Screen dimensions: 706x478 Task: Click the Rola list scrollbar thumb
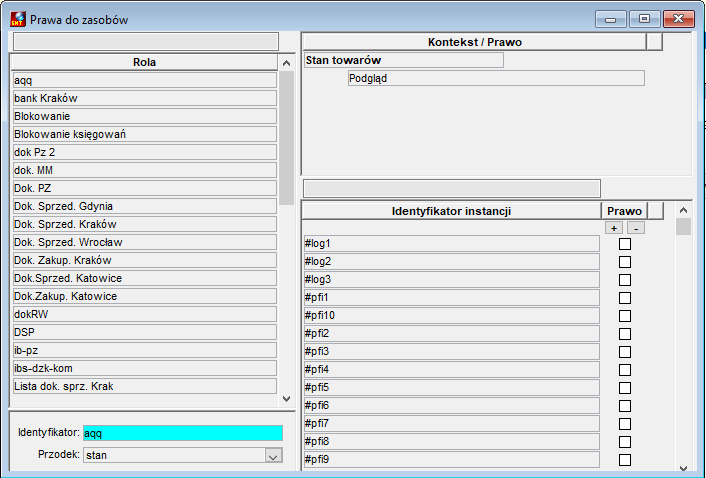(x=286, y=138)
